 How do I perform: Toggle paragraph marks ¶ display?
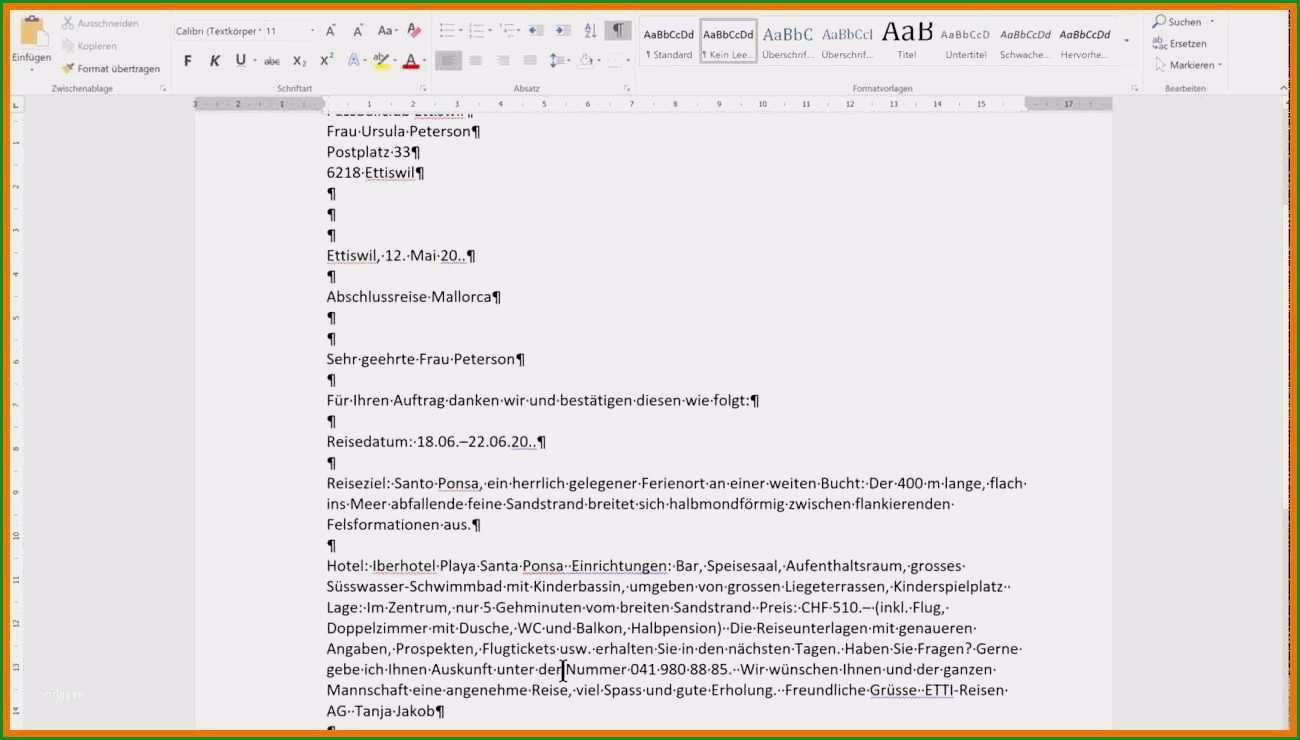tap(619, 31)
